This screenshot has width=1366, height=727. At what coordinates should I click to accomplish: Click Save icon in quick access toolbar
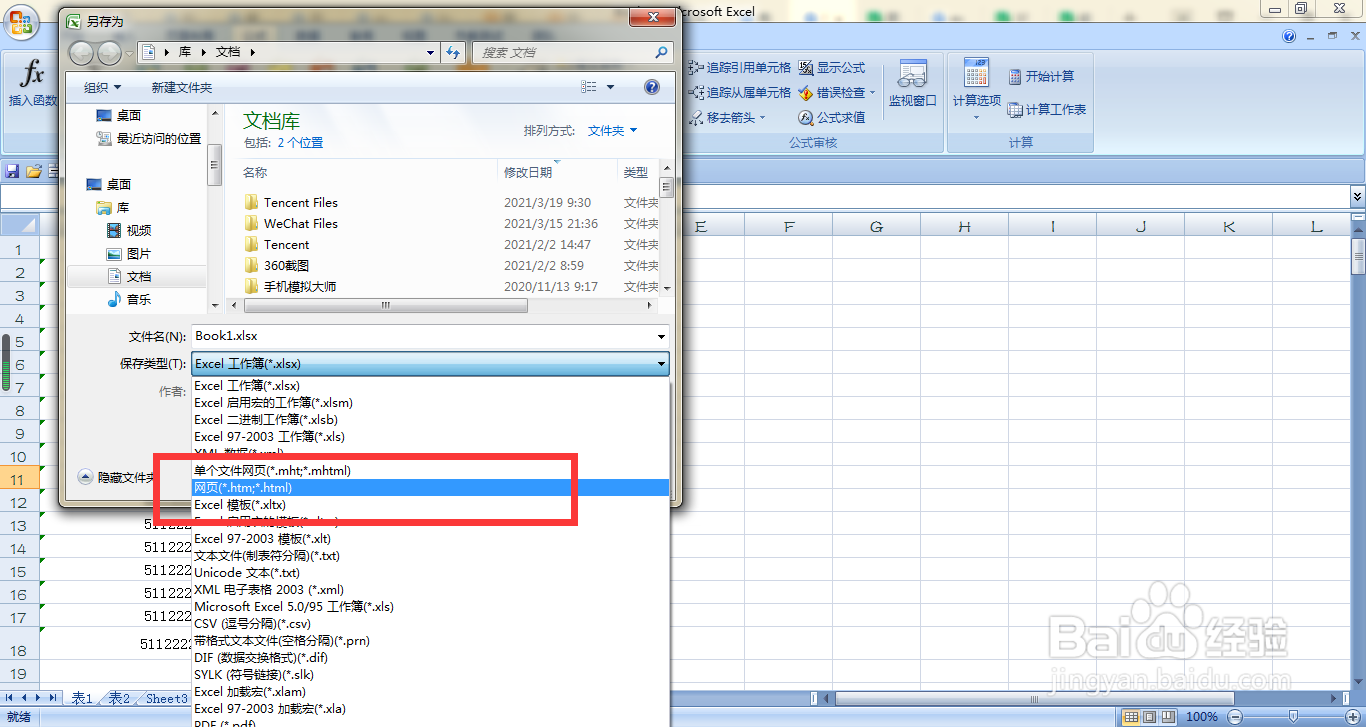point(13,171)
